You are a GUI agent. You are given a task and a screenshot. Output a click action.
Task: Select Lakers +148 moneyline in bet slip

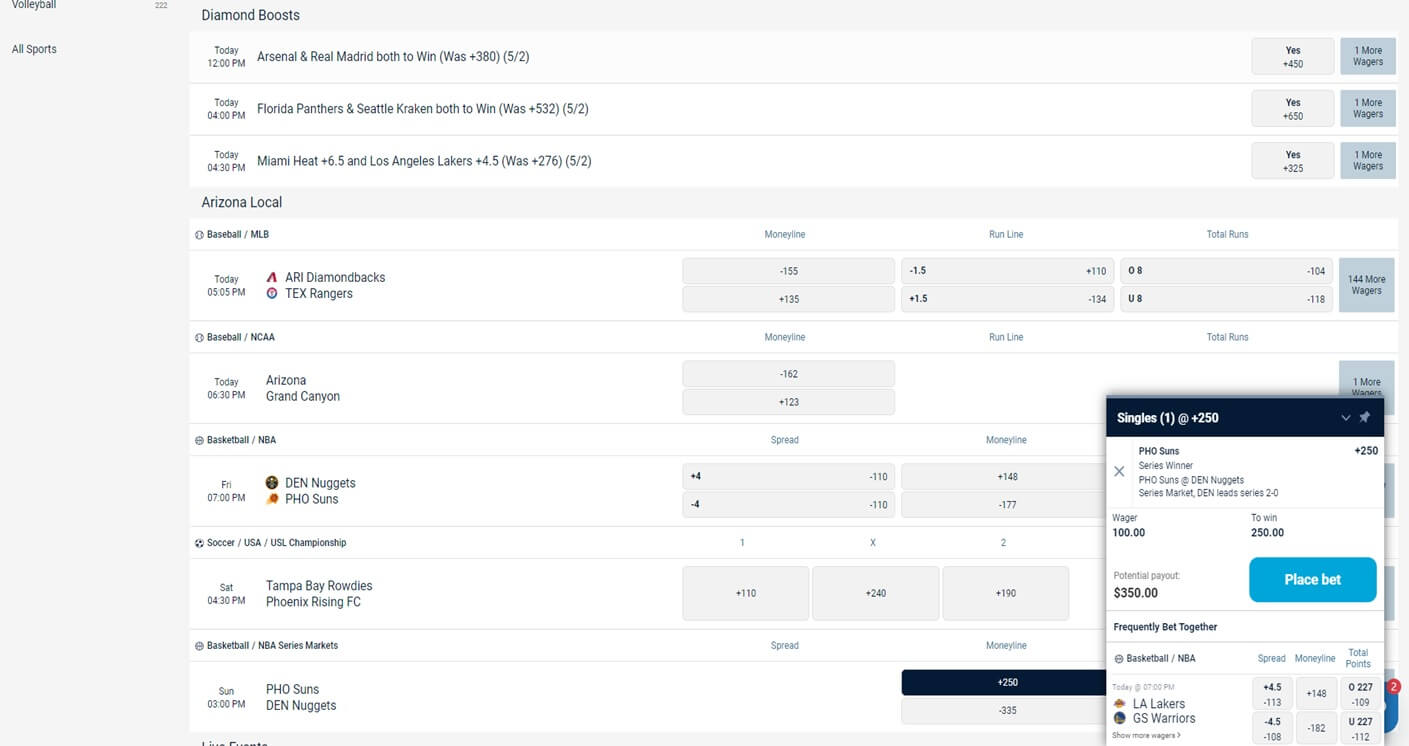[x=1316, y=694]
